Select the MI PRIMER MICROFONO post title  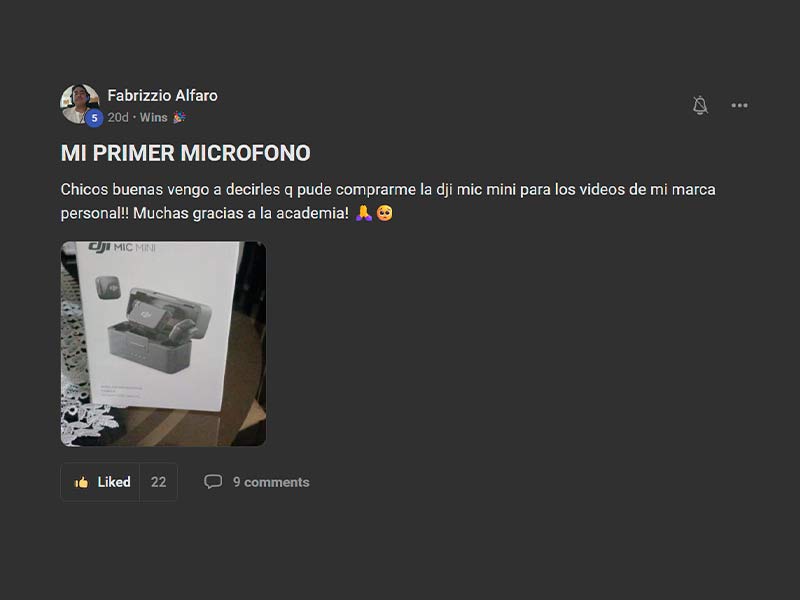[x=186, y=153]
